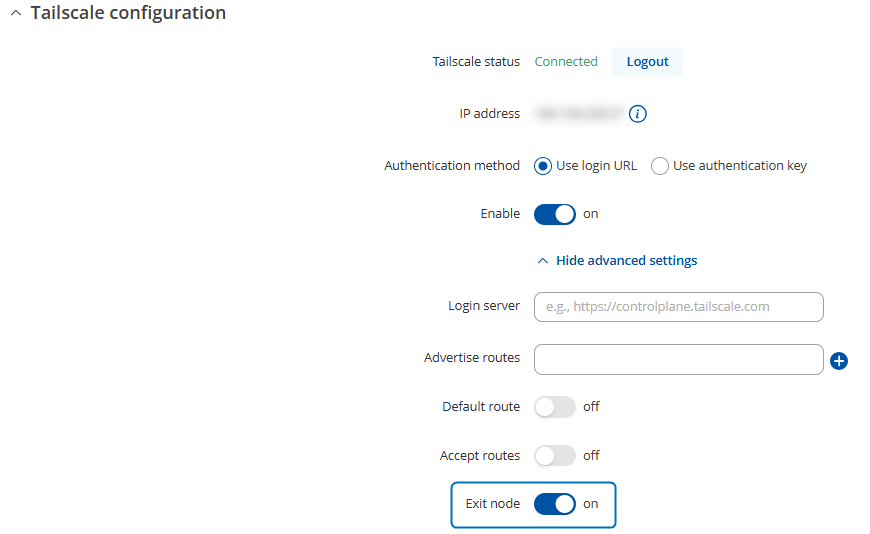The width and height of the screenshot is (870, 534).
Task: Click the Tailscale configuration heading
Action: coord(128,13)
